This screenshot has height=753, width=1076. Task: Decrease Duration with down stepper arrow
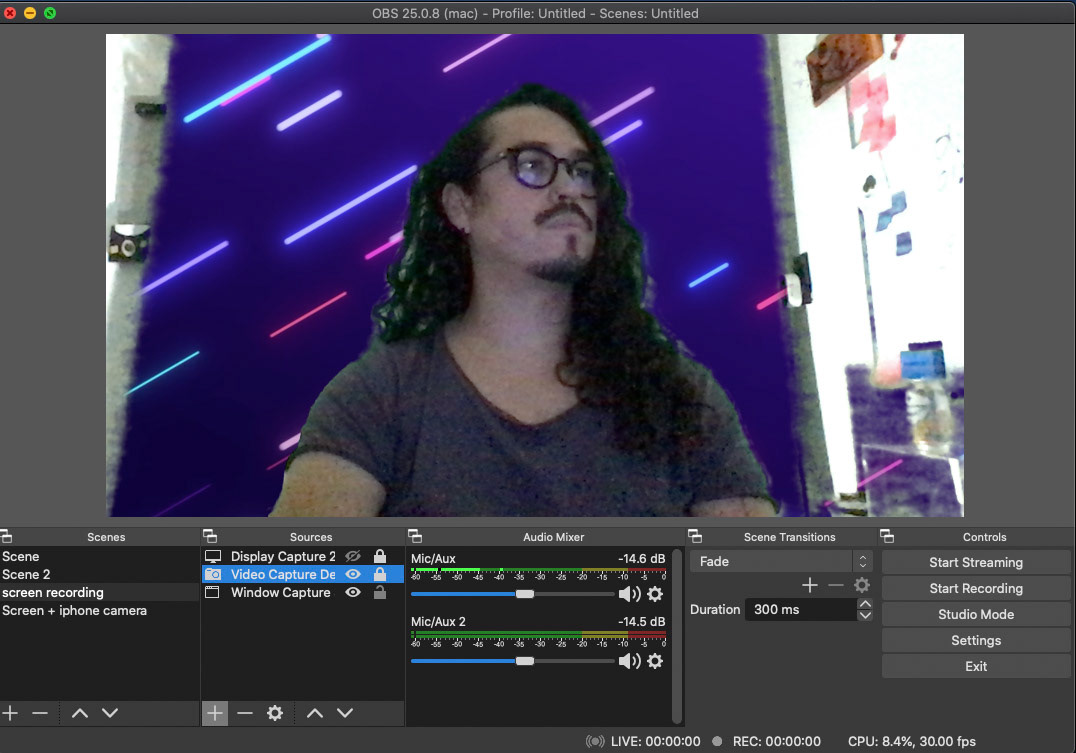click(x=865, y=615)
